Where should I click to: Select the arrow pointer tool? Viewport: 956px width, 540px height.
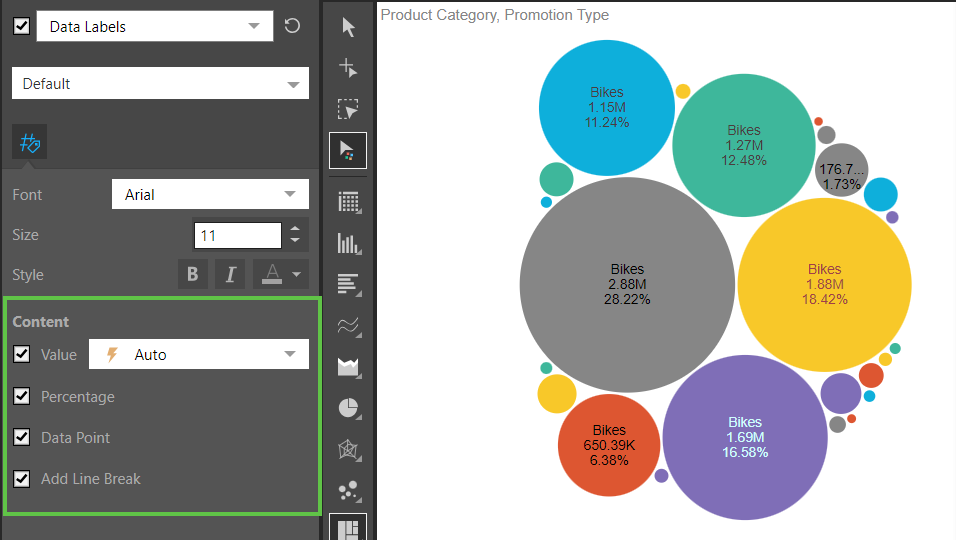pos(348,27)
